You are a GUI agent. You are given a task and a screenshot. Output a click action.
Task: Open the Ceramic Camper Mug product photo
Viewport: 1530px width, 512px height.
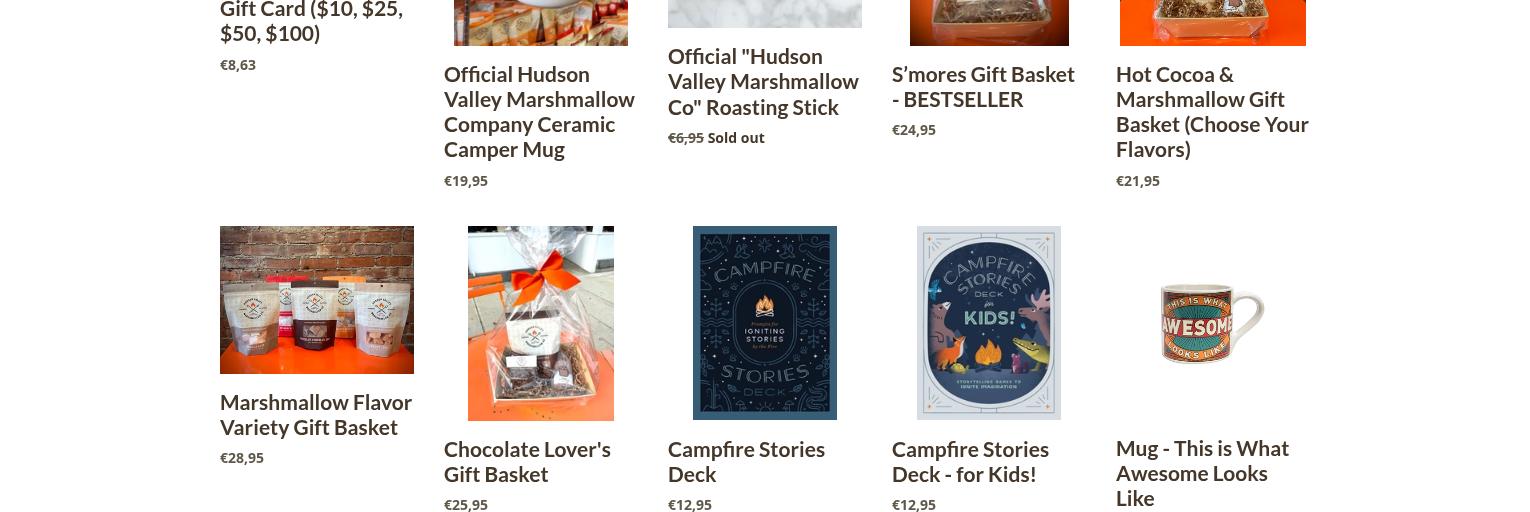[541, 22]
